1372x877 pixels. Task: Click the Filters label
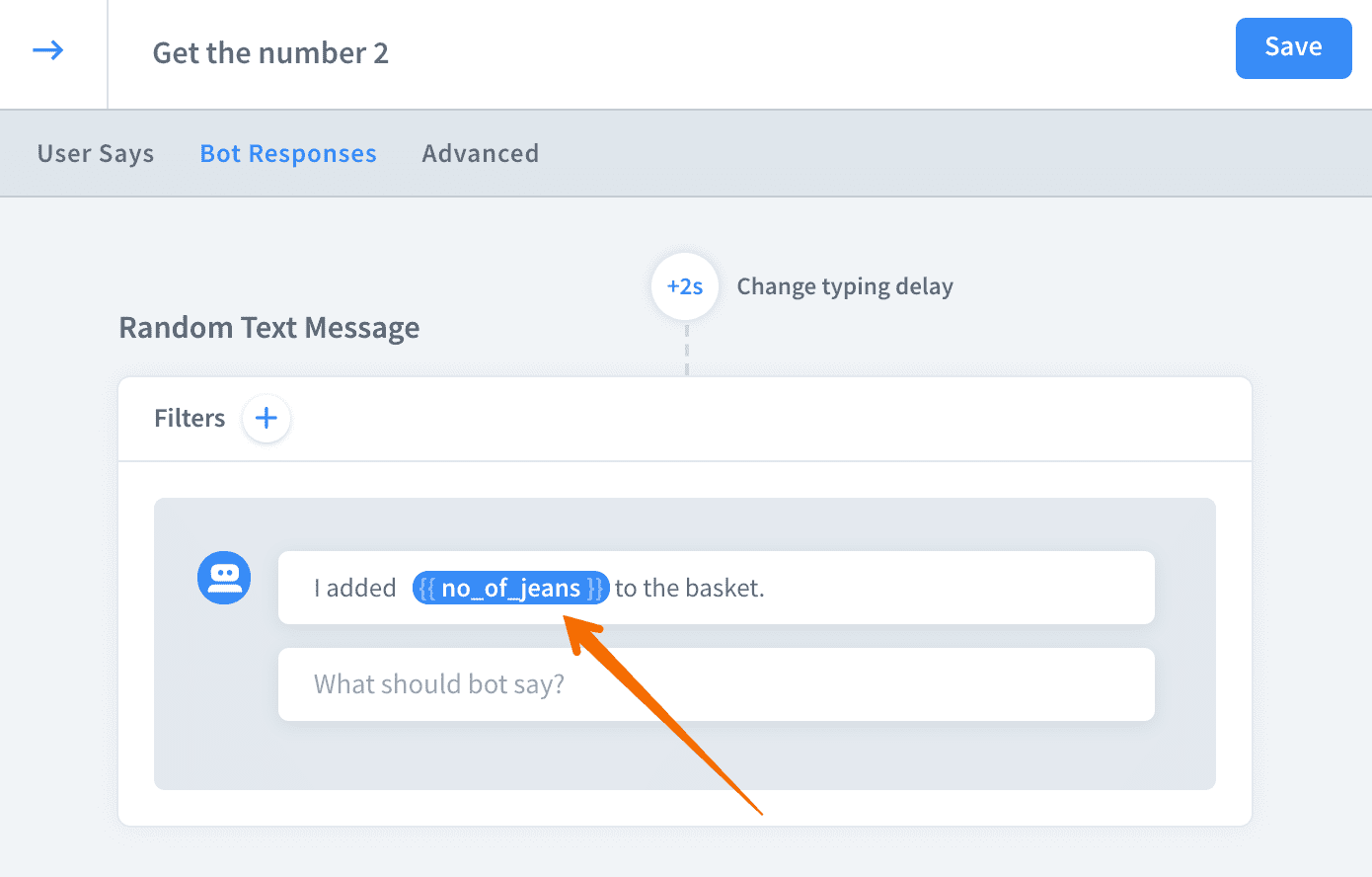click(x=190, y=419)
